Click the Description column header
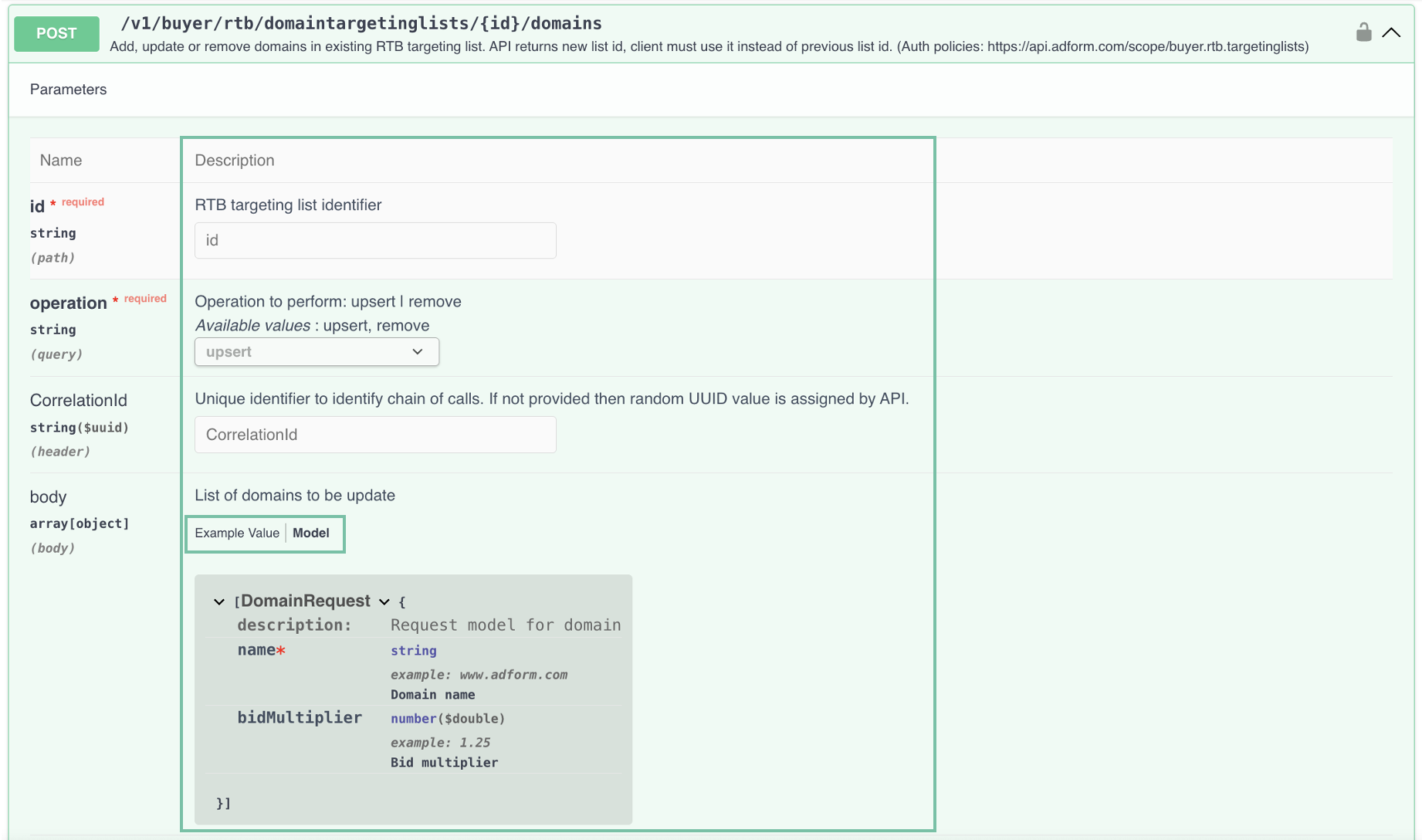 click(x=235, y=160)
